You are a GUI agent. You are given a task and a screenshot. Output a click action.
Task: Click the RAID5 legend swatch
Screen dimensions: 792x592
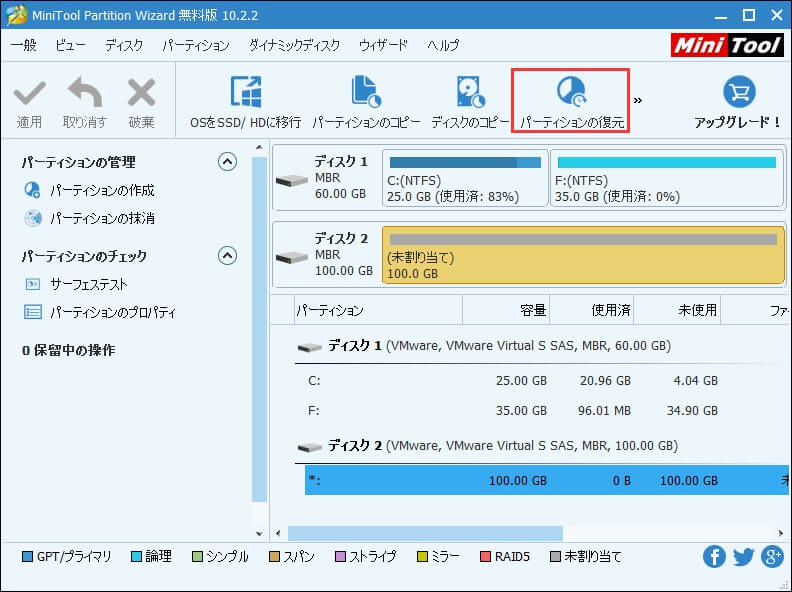coord(485,557)
